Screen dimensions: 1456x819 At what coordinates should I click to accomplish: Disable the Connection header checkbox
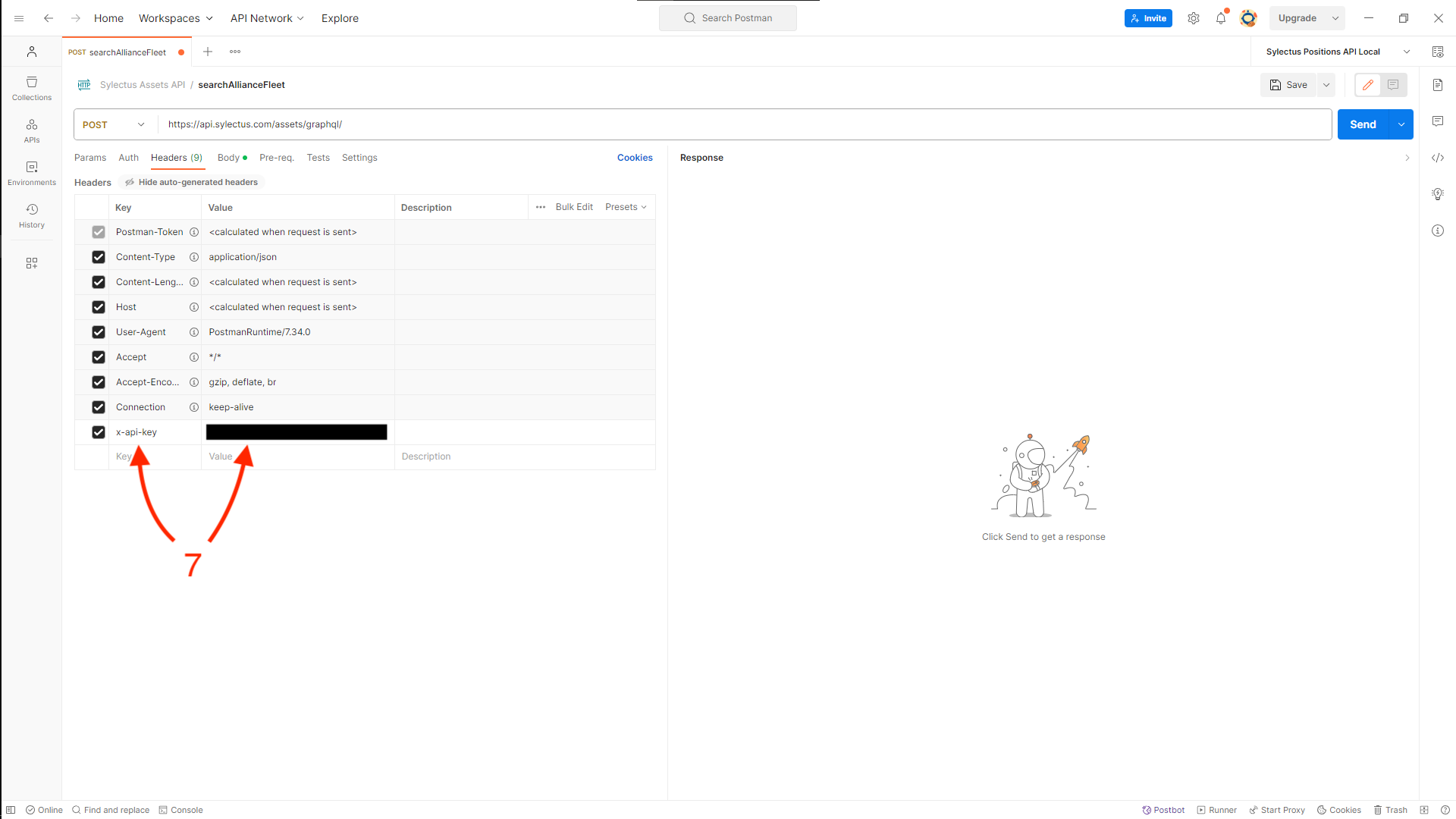tap(99, 406)
